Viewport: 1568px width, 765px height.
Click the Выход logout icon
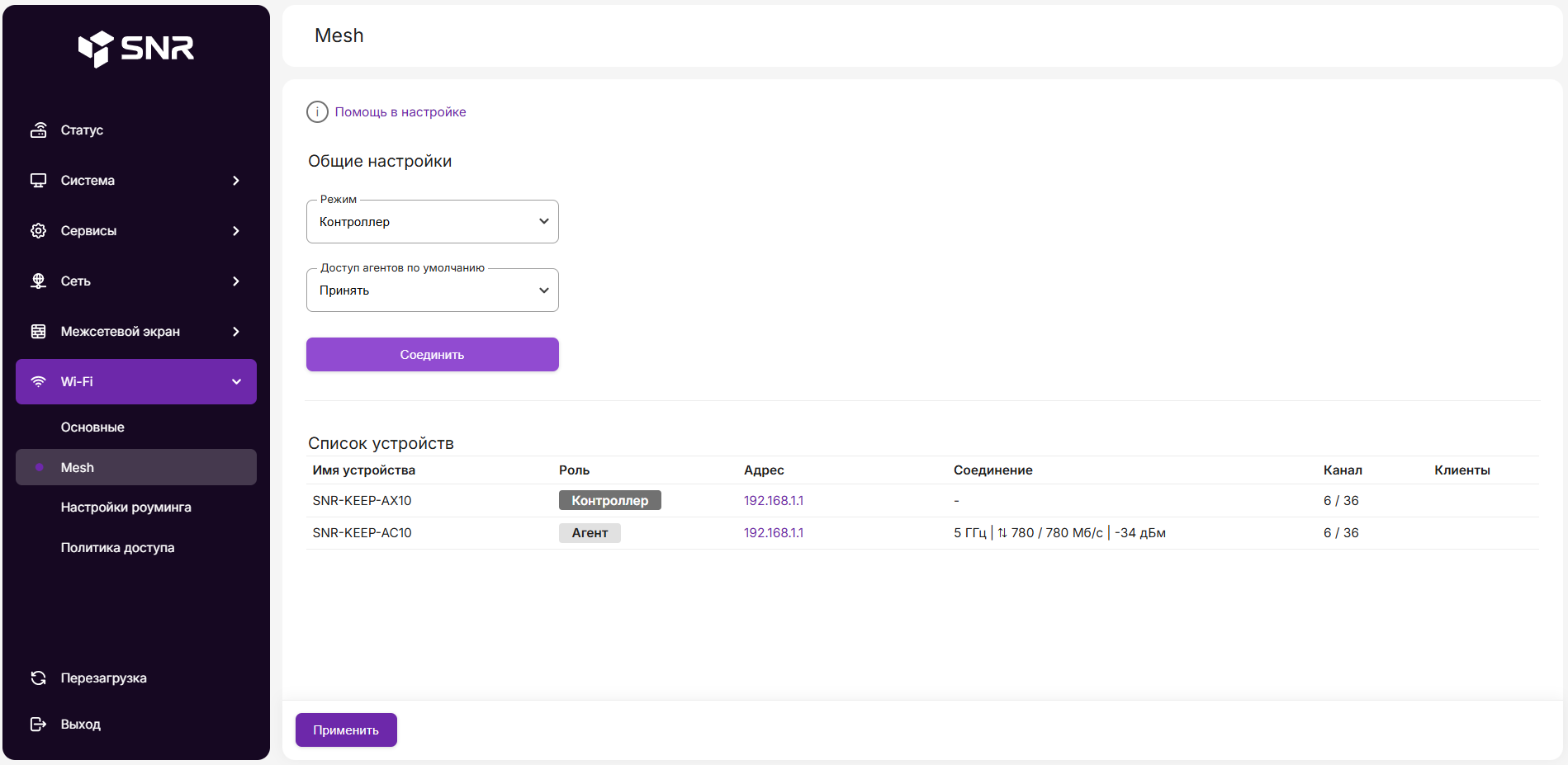38,725
